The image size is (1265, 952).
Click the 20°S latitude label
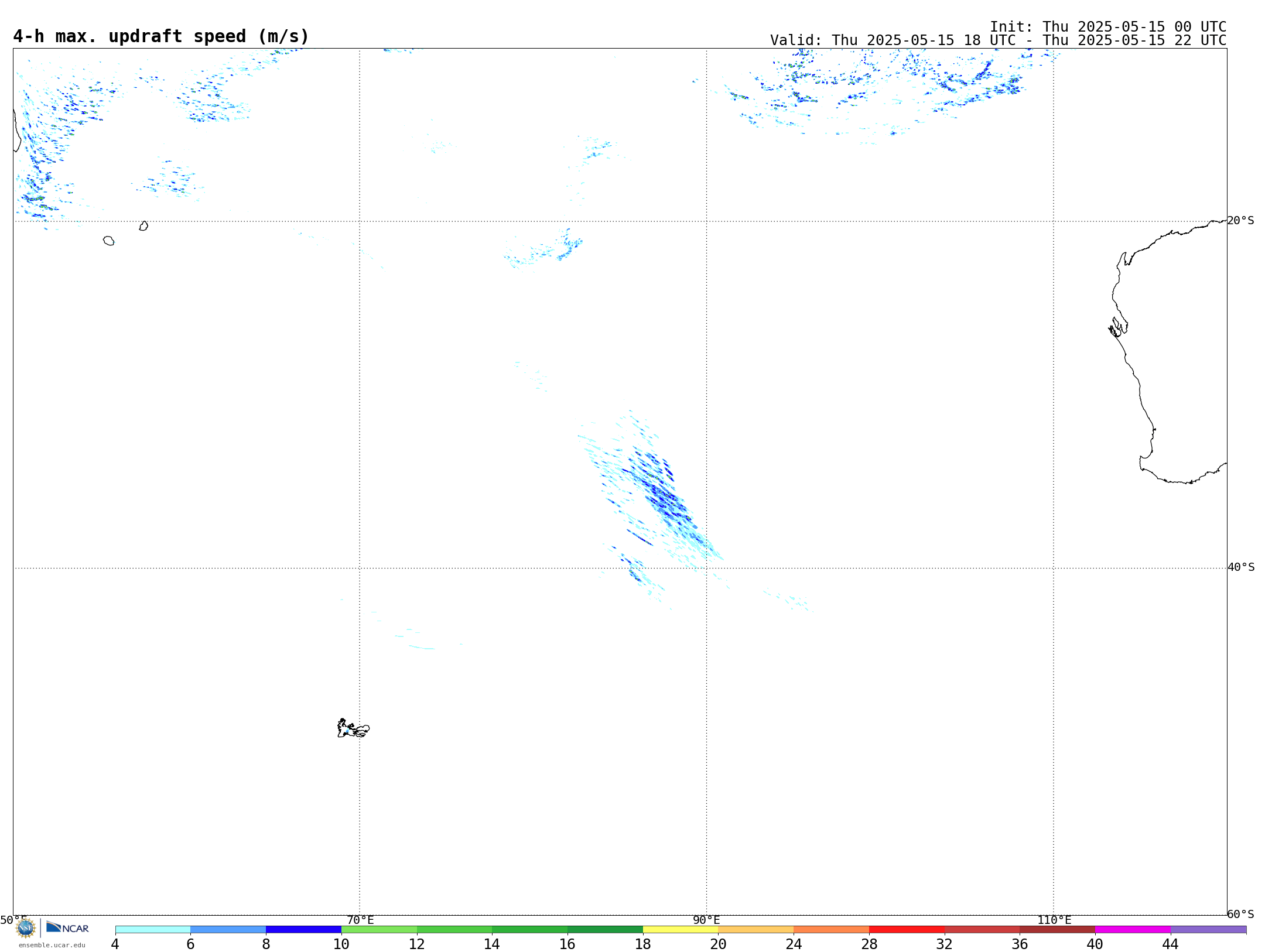(1240, 221)
